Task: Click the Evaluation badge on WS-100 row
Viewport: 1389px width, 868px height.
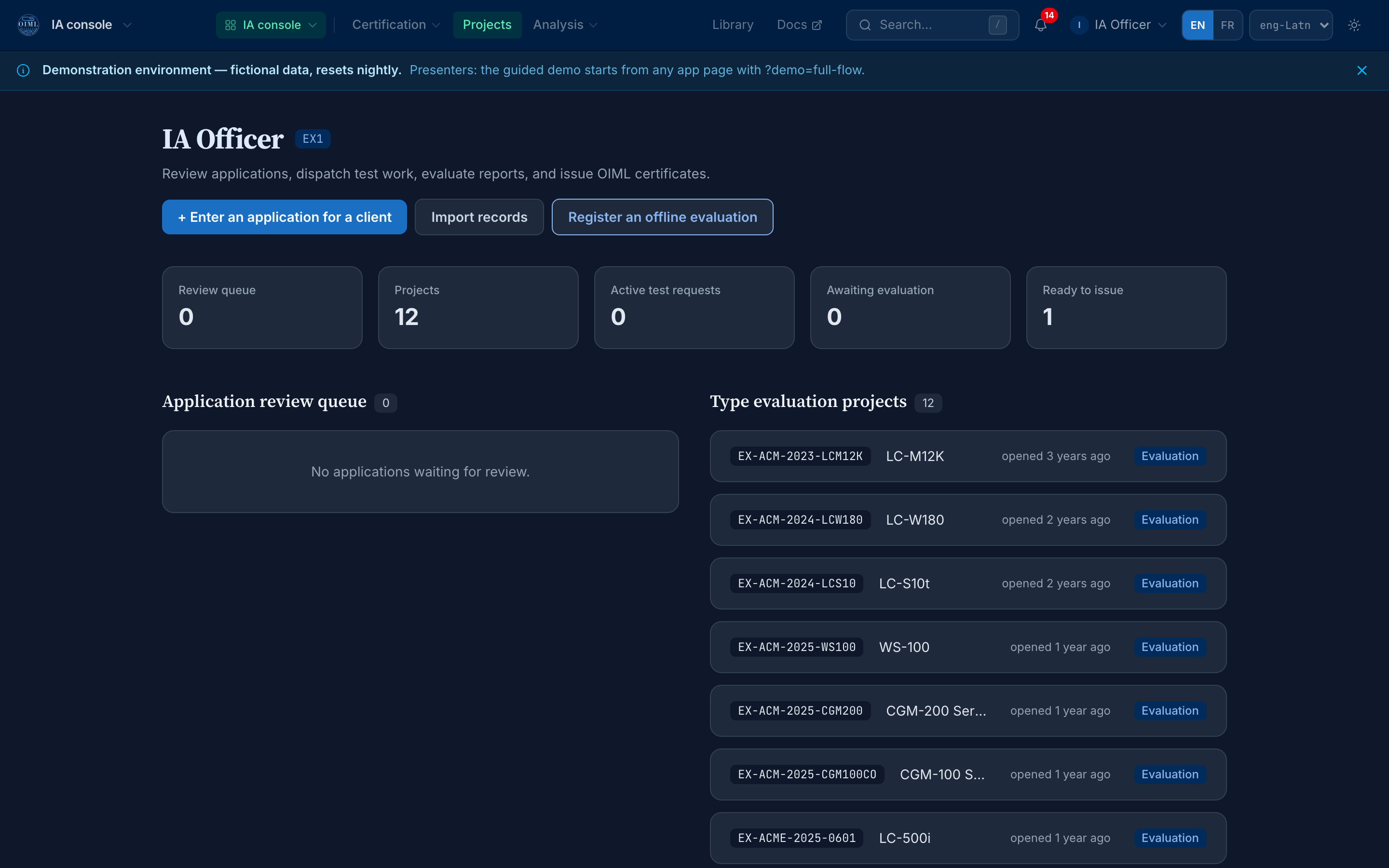Action: (x=1170, y=648)
